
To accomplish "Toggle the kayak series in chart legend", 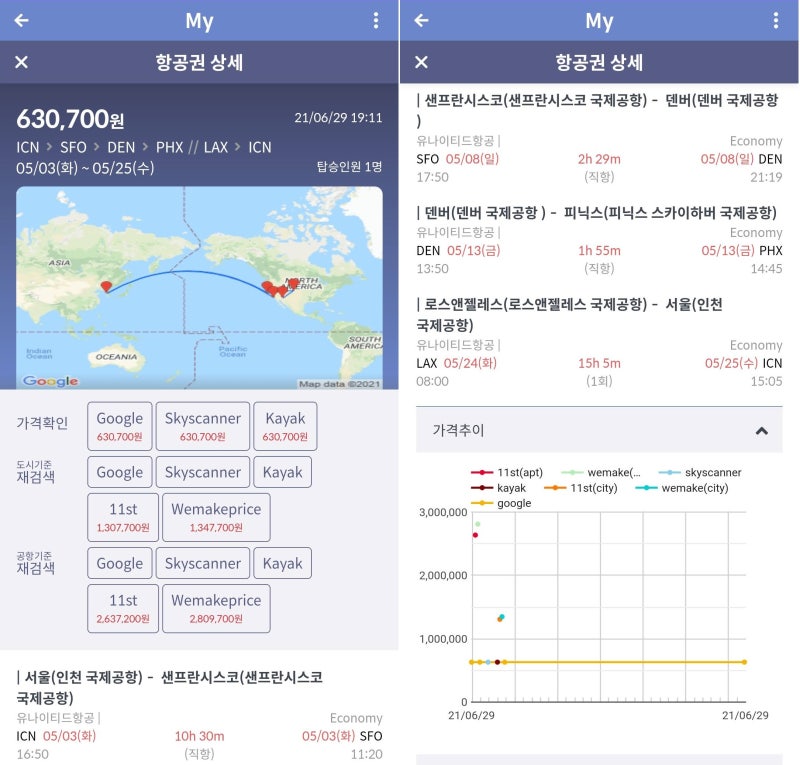I will tap(498, 488).
